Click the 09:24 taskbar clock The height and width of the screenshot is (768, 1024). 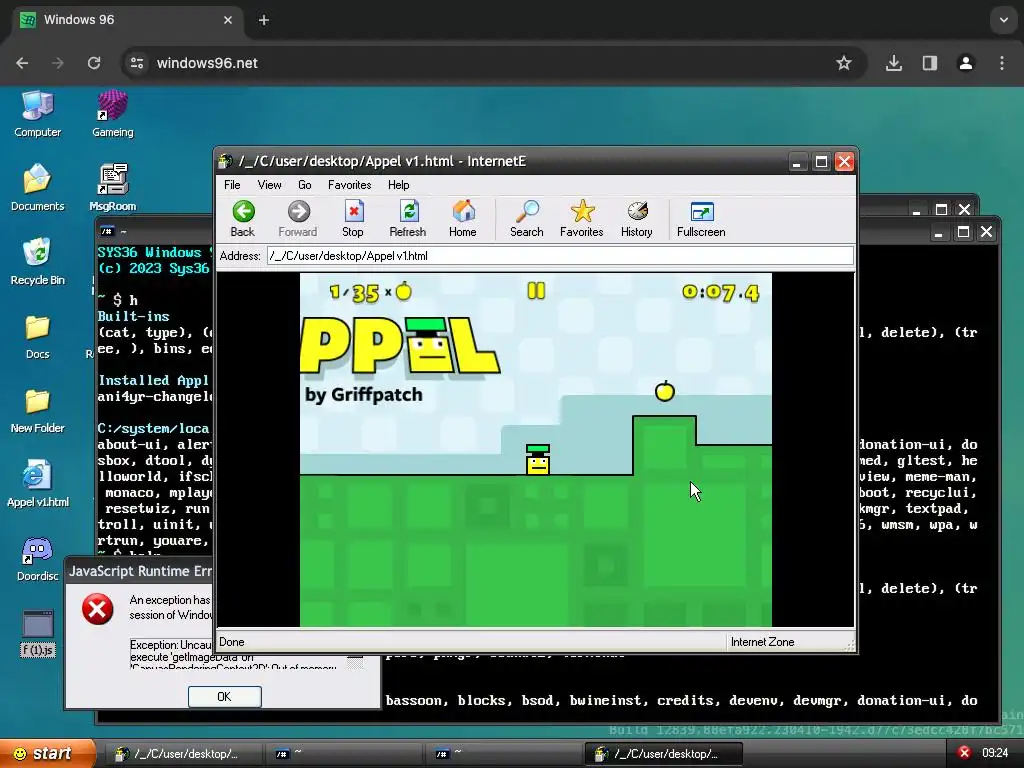click(x=995, y=753)
